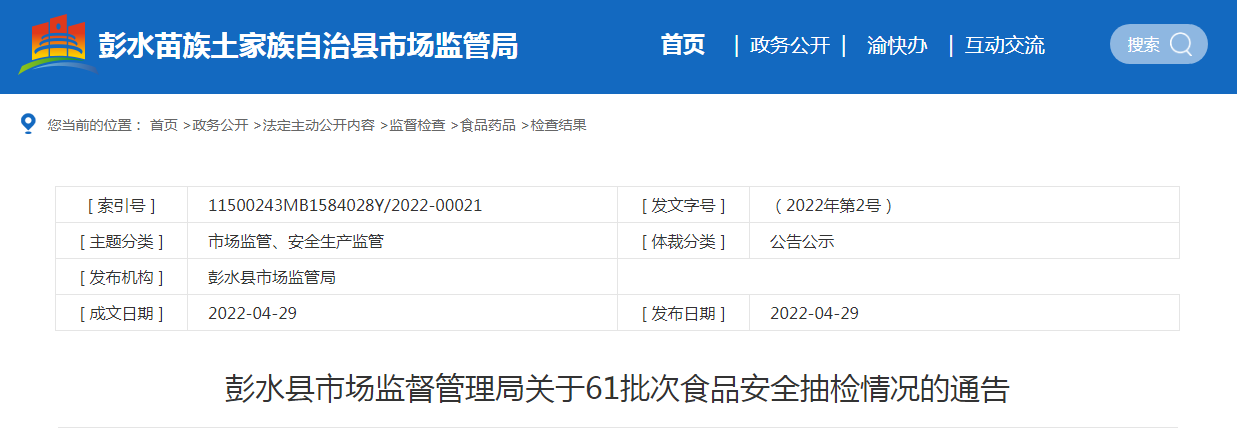Screen dimensions: 1237x437
Task: Open 首页 in the top navigation bar
Action: (x=683, y=45)
